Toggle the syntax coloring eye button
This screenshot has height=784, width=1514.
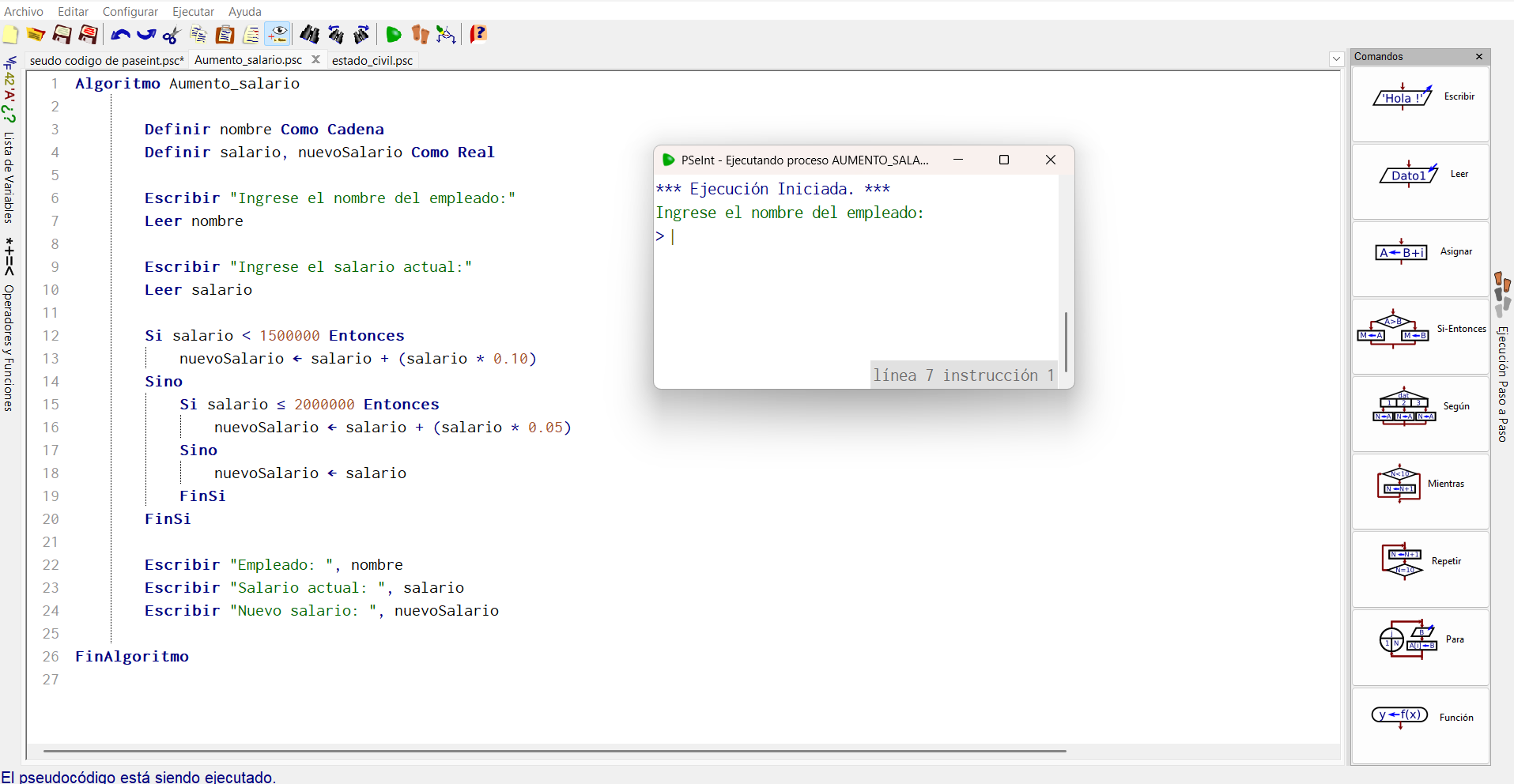[278, 35]
